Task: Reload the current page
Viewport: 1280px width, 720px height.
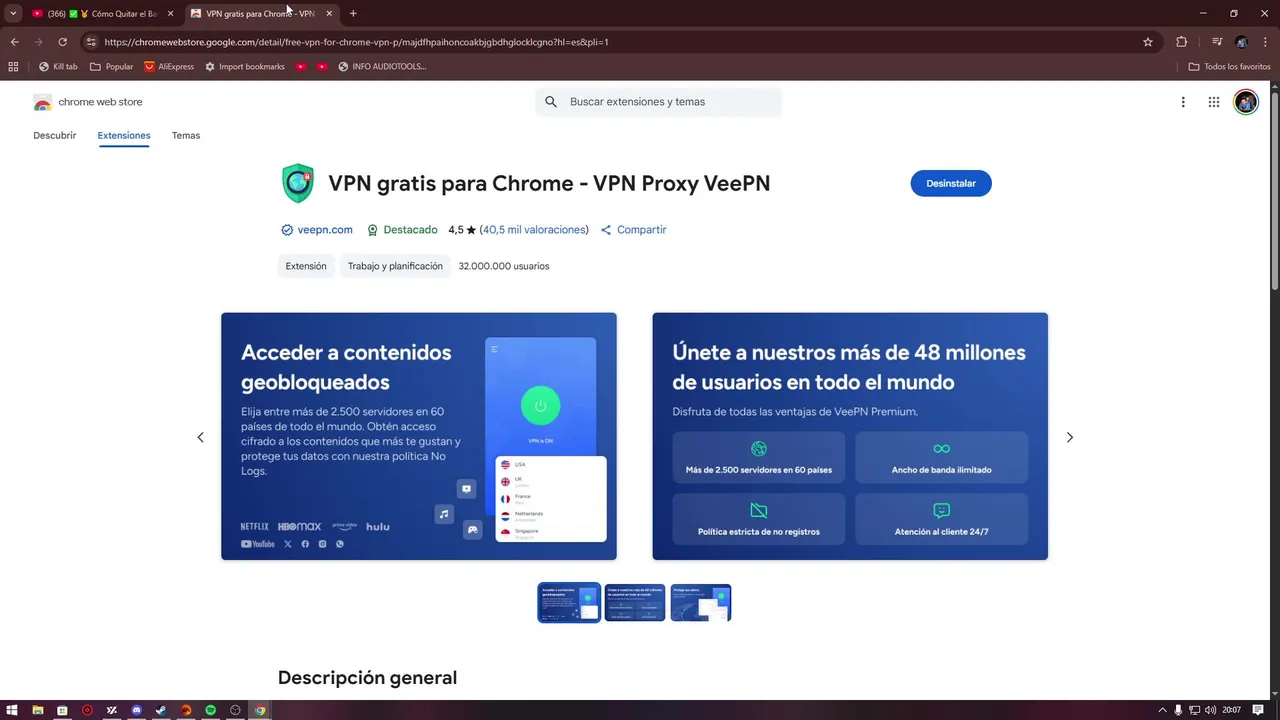Action: pos(62,42)
